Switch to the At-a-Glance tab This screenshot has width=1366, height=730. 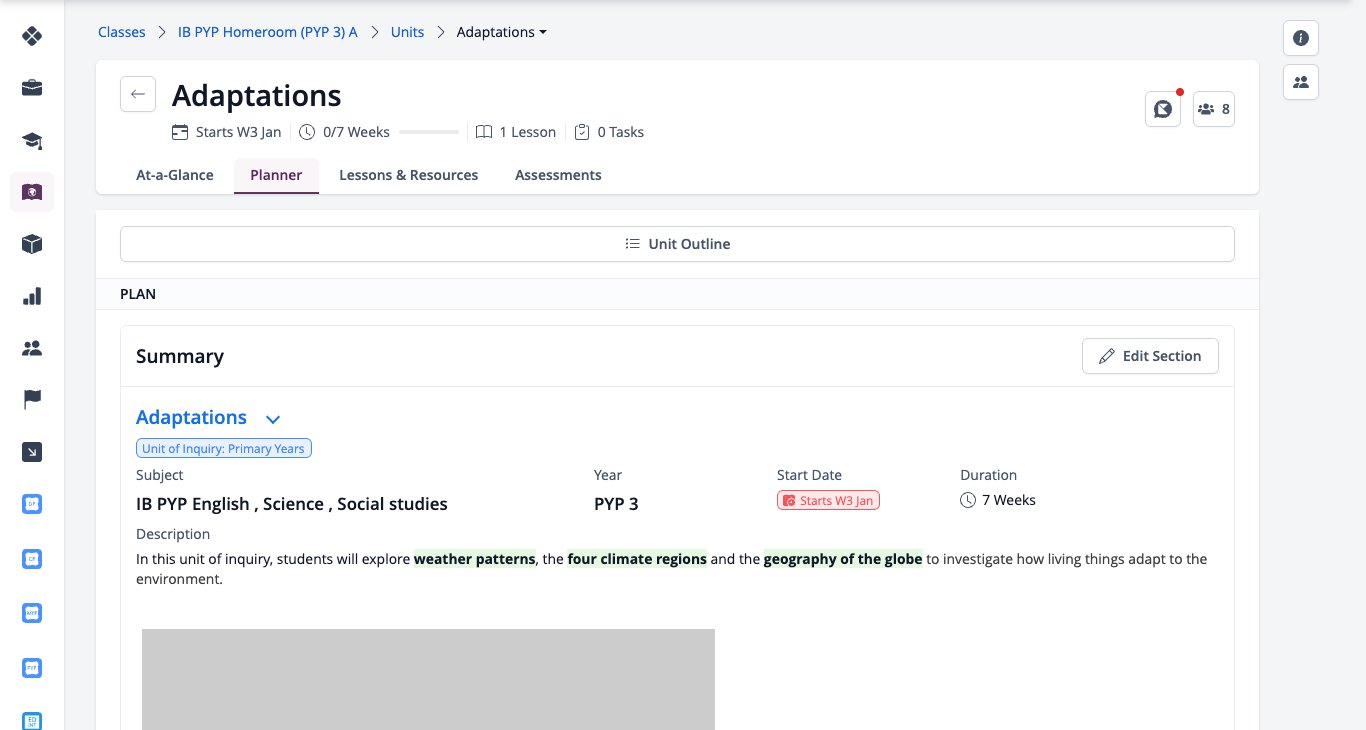click(175, 175)
